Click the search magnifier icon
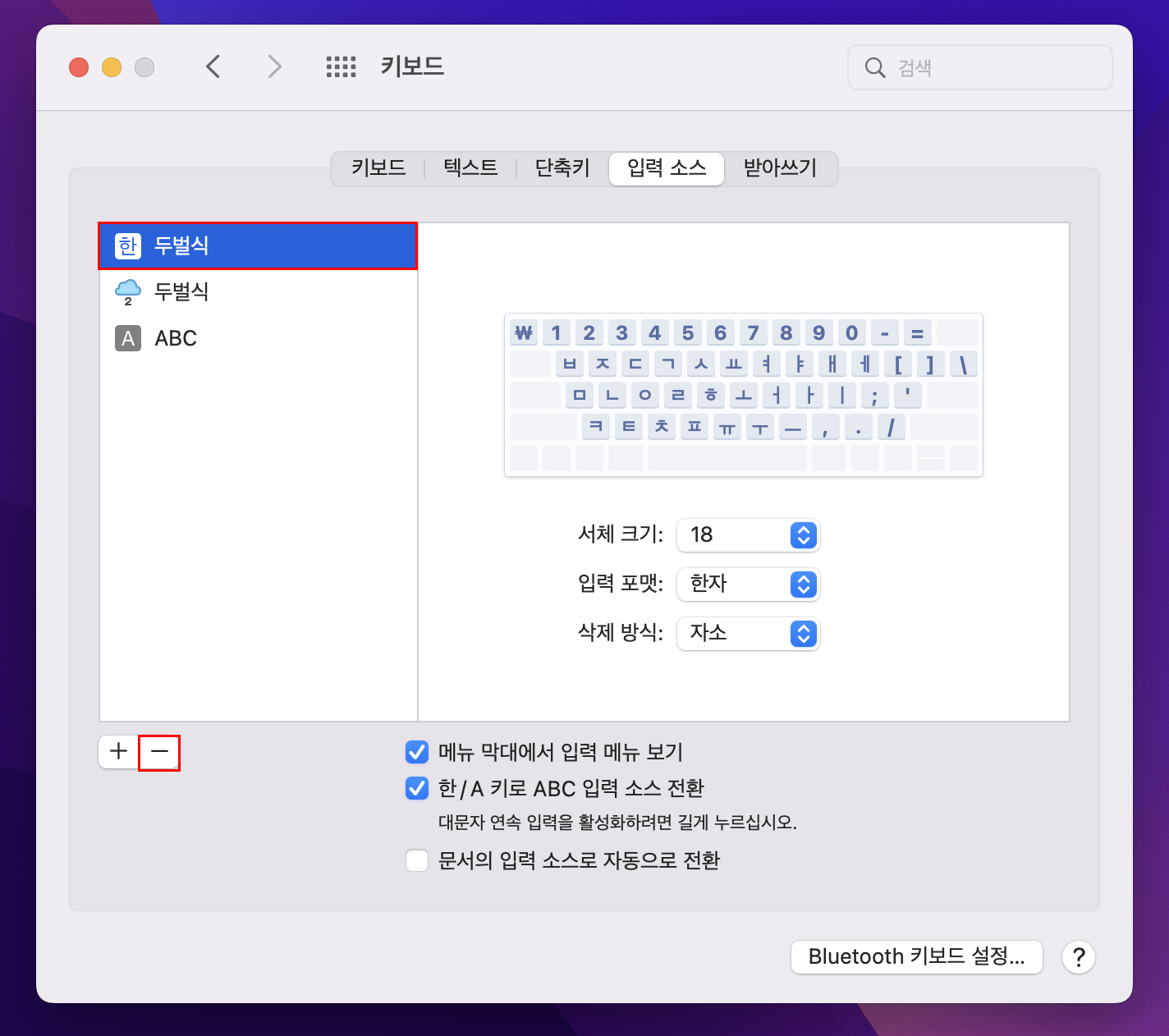 pyautogui.click(x=875, y=67)
